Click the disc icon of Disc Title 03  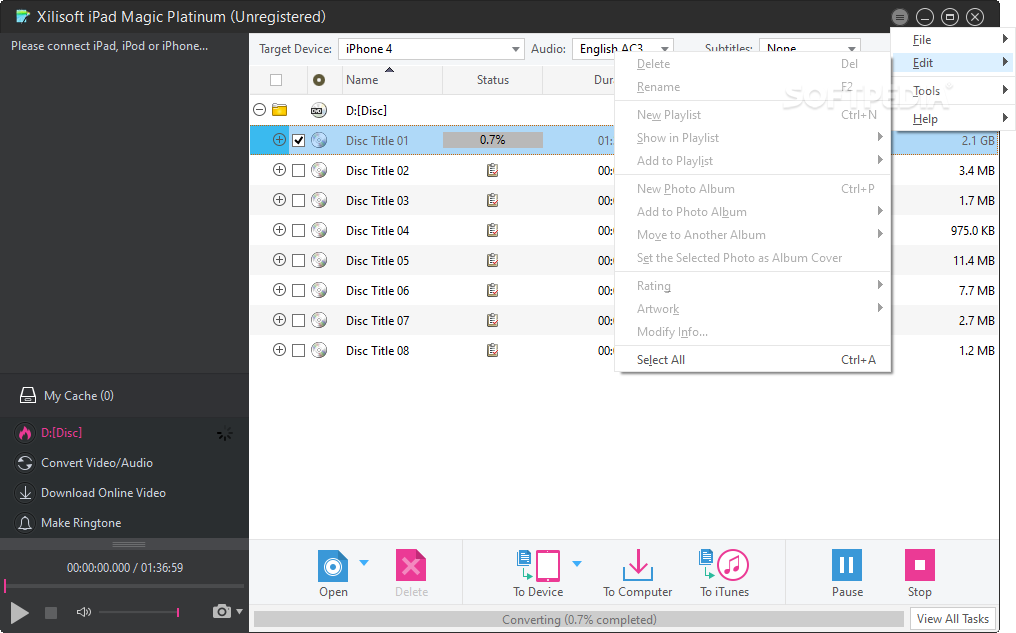click(x=319, y=200)
